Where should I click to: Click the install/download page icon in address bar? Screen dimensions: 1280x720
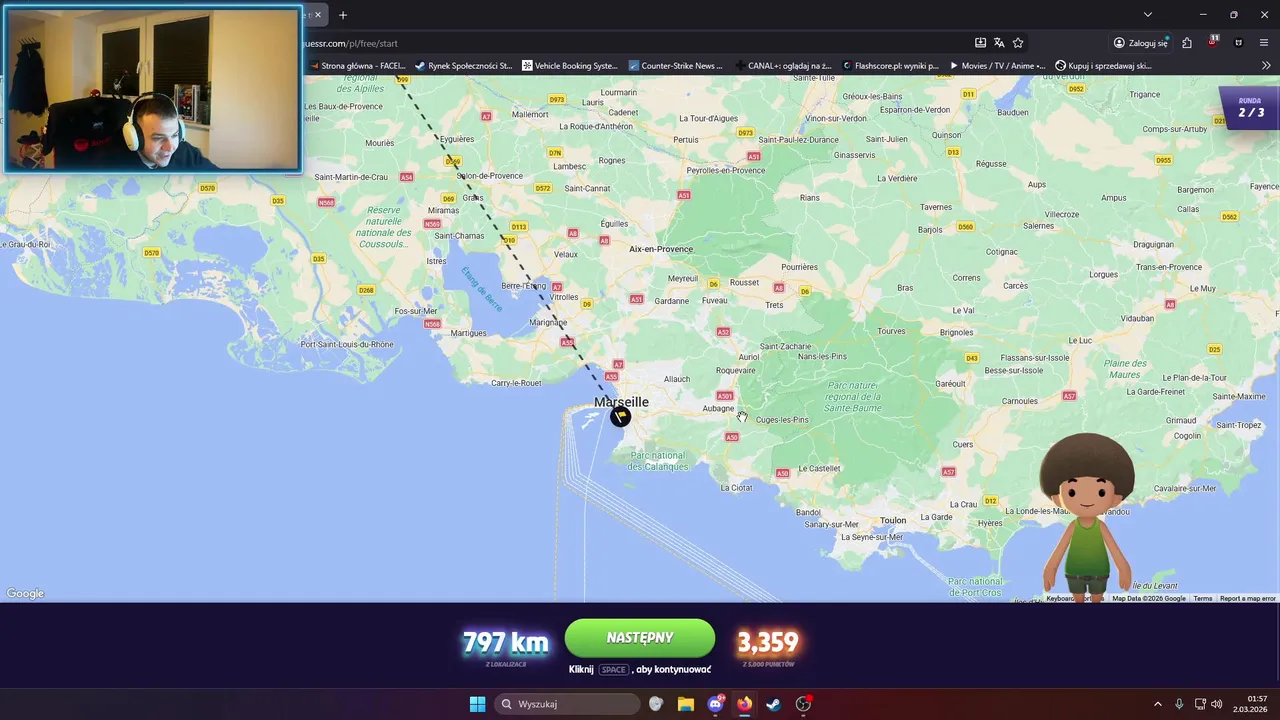[981, 43]
